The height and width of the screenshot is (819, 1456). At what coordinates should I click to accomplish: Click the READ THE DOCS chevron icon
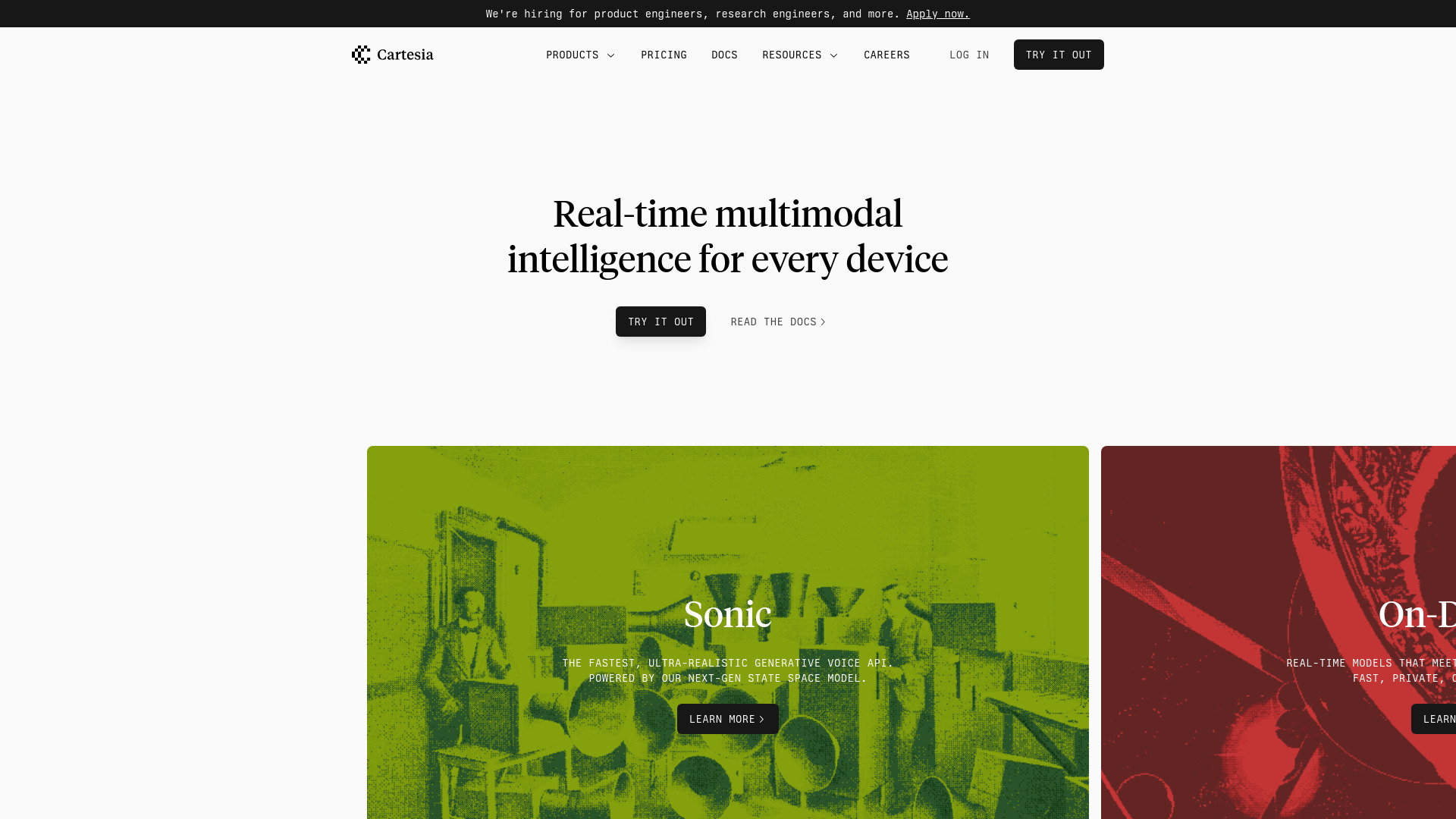(x=822, y=321)
